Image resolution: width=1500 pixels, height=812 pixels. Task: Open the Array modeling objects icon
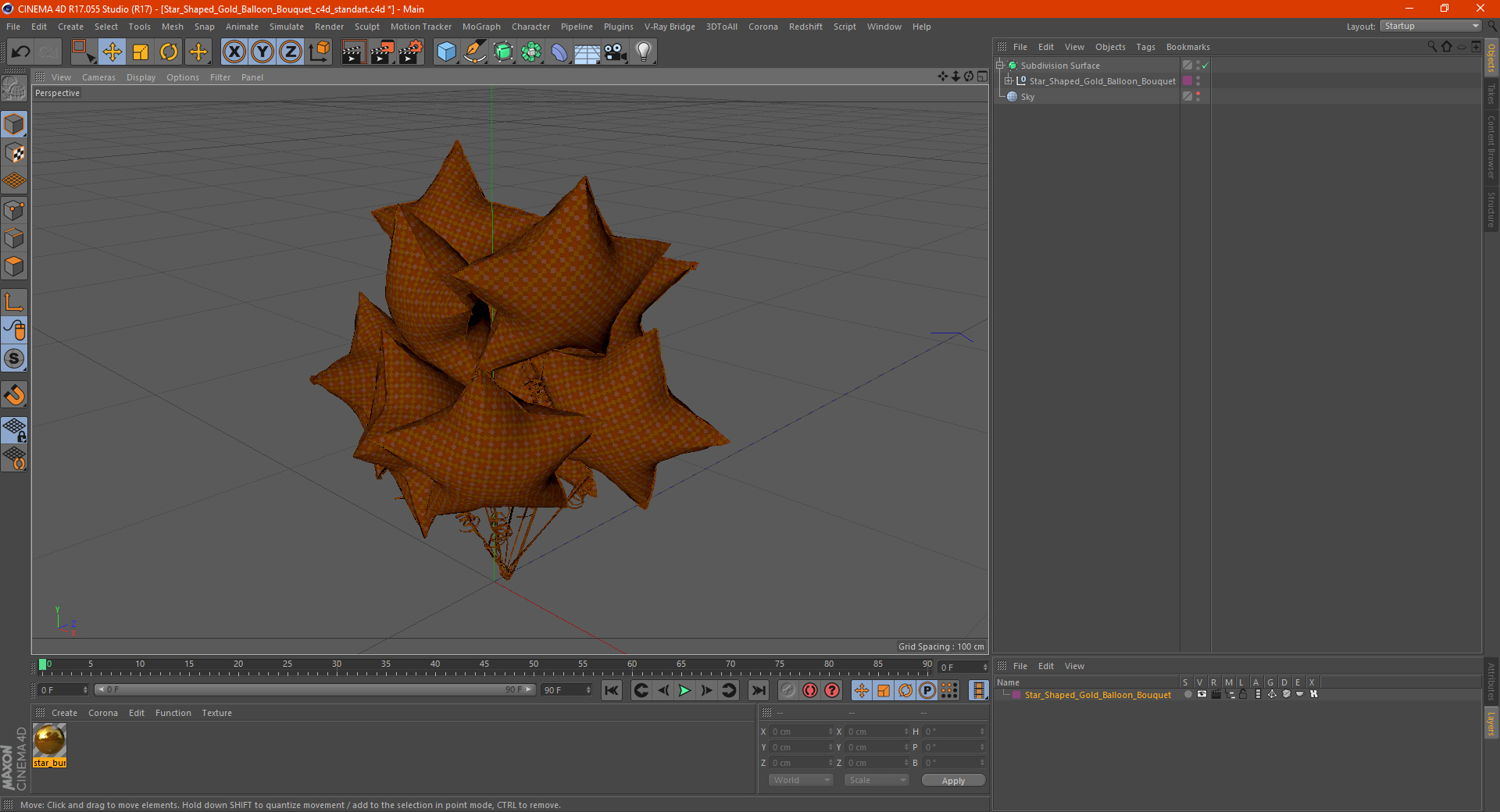(x=531, y=52)
